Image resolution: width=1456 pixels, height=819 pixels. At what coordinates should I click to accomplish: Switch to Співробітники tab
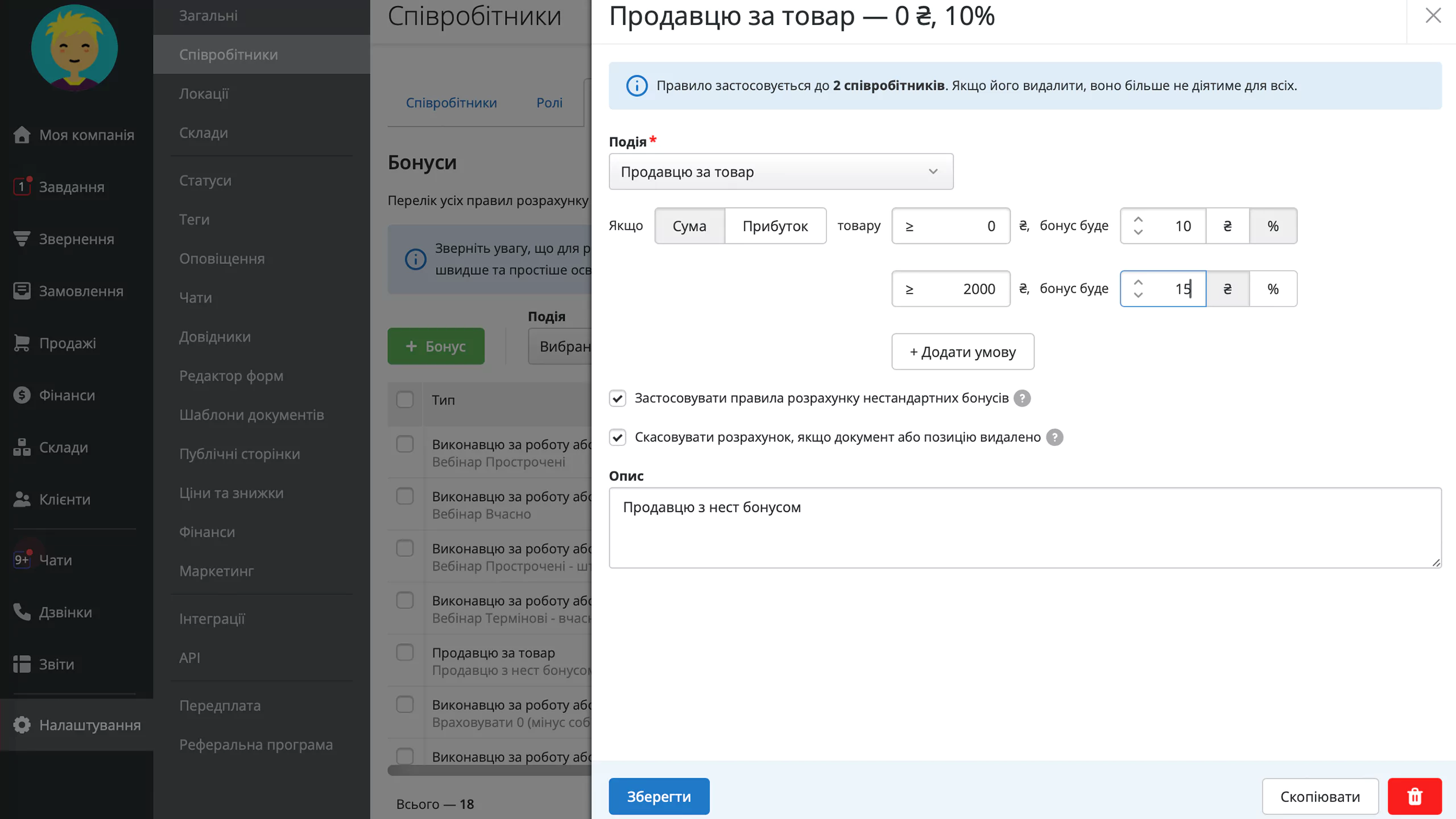click(x=451, y=103)
